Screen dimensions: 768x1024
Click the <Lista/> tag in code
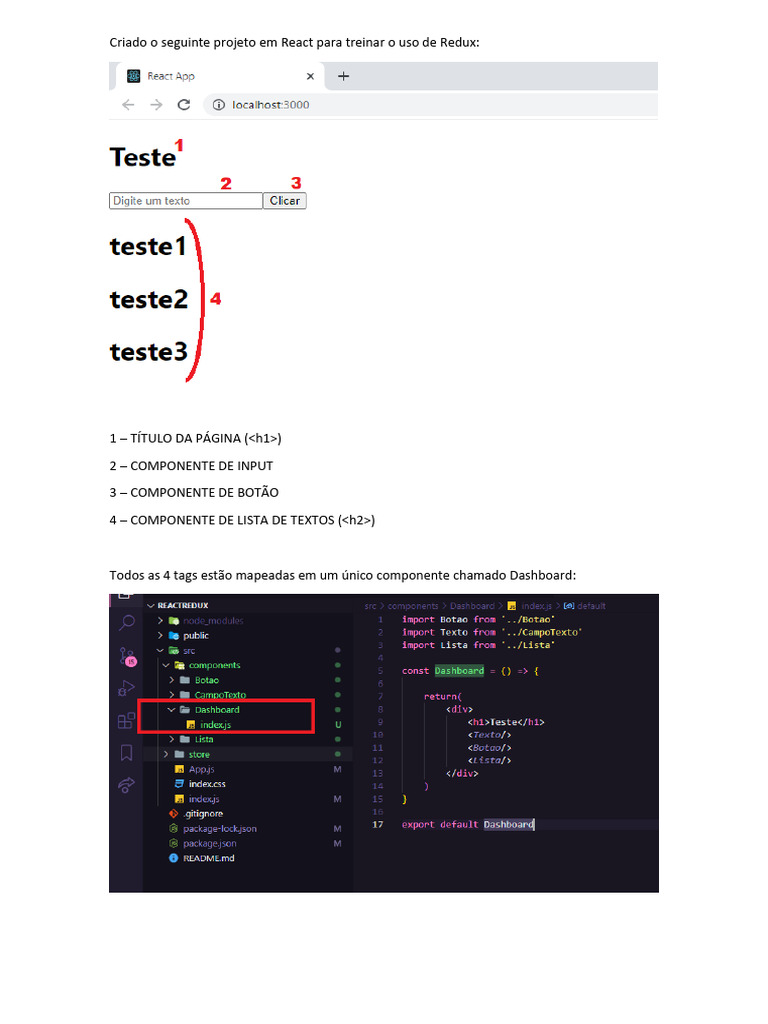tap(489, 760)
